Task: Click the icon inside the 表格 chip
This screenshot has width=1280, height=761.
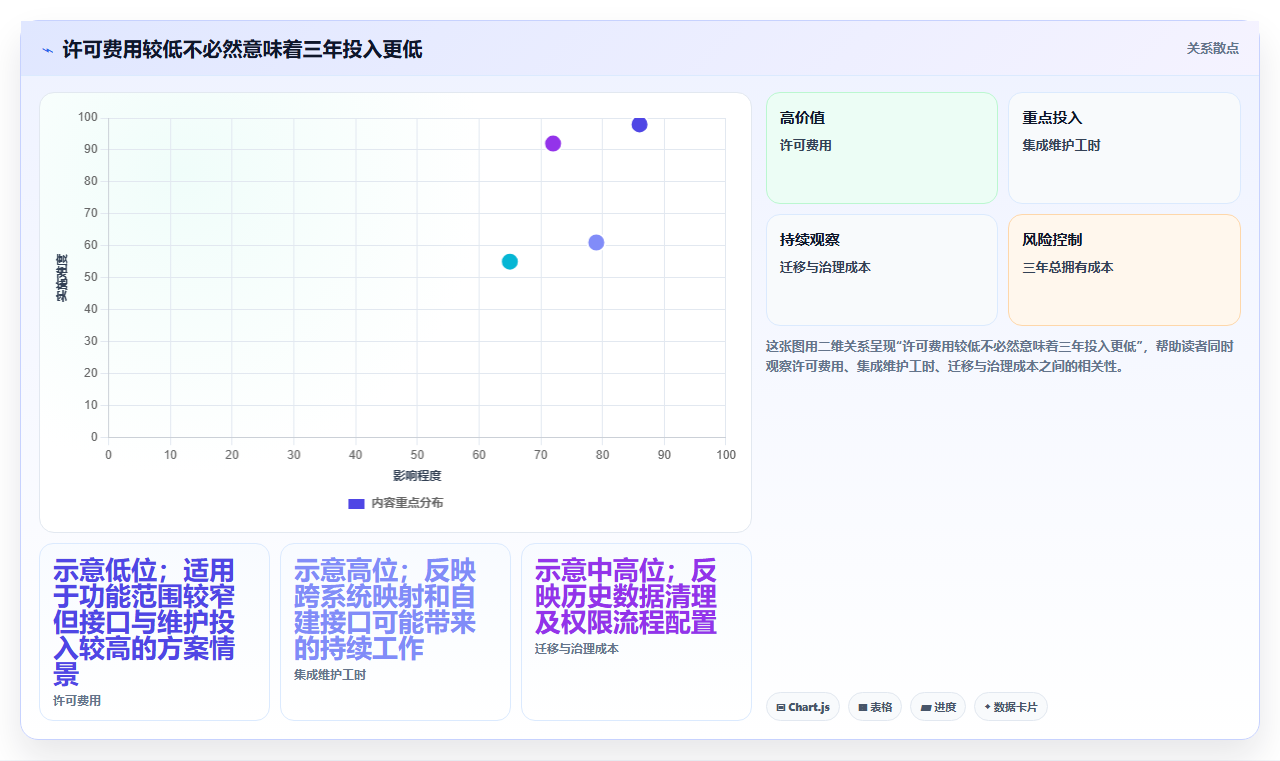Action: (x=863, y=707)
